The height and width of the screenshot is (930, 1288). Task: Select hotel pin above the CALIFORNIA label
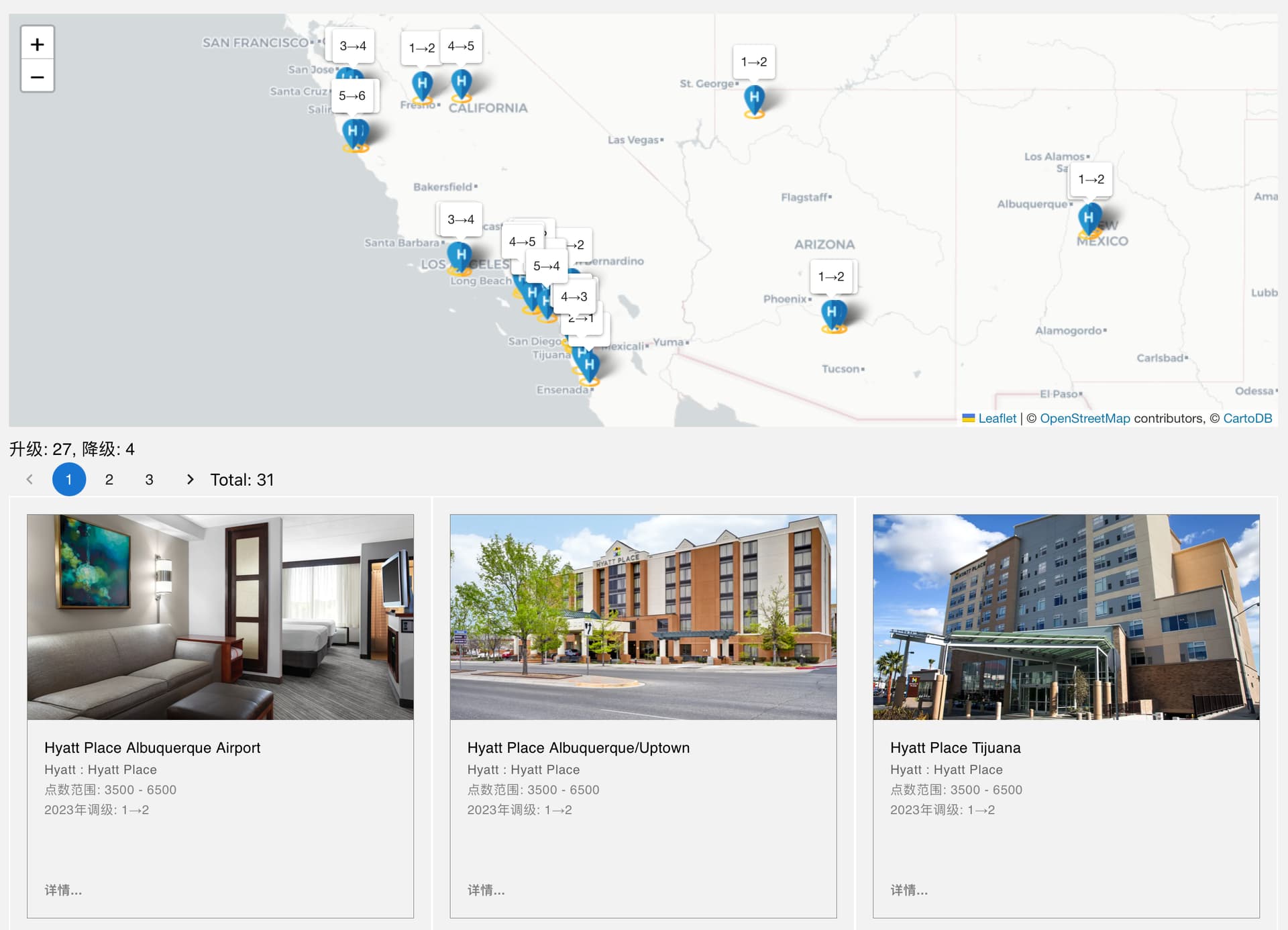coord(461,85)
